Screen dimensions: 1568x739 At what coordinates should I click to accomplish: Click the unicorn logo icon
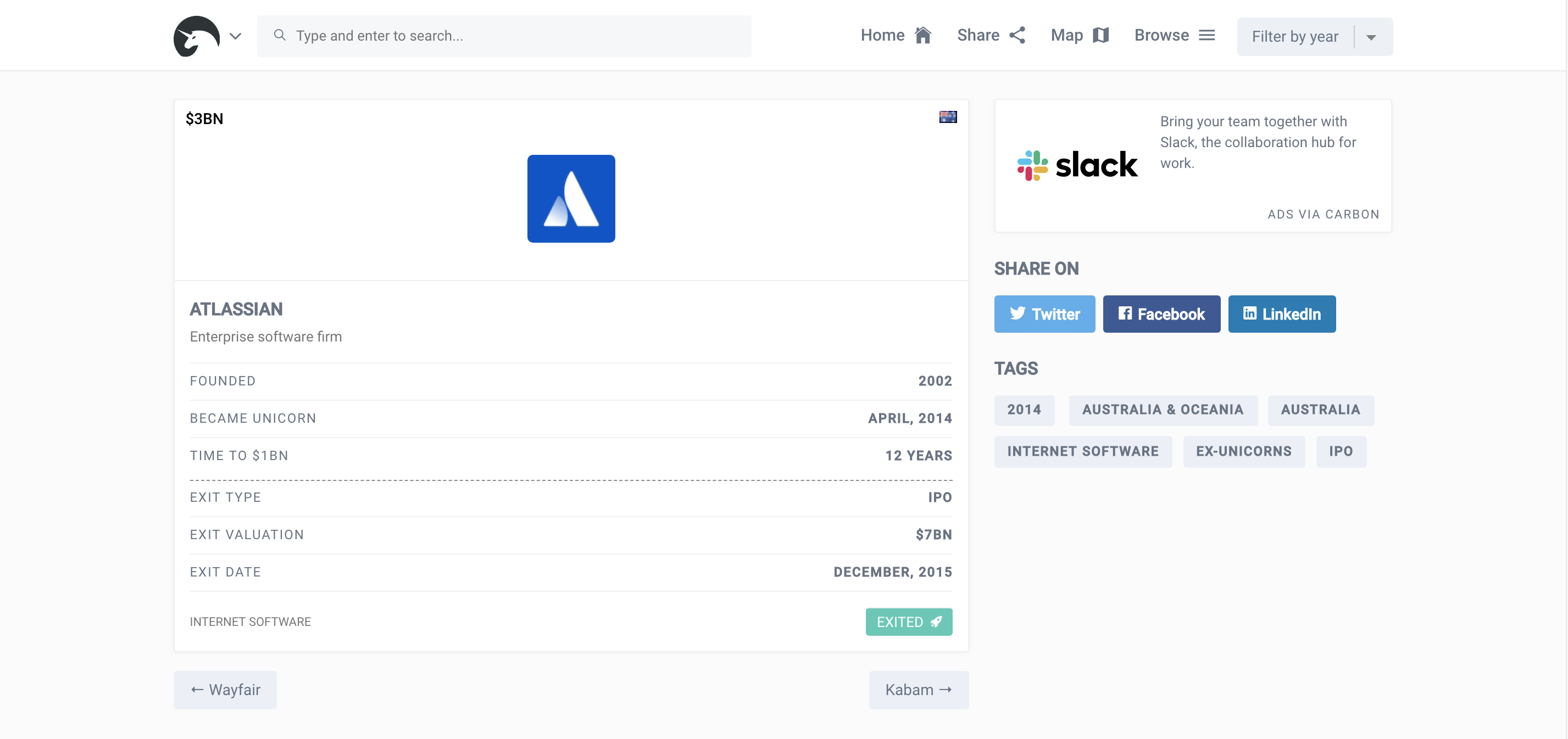coord(196,36)
